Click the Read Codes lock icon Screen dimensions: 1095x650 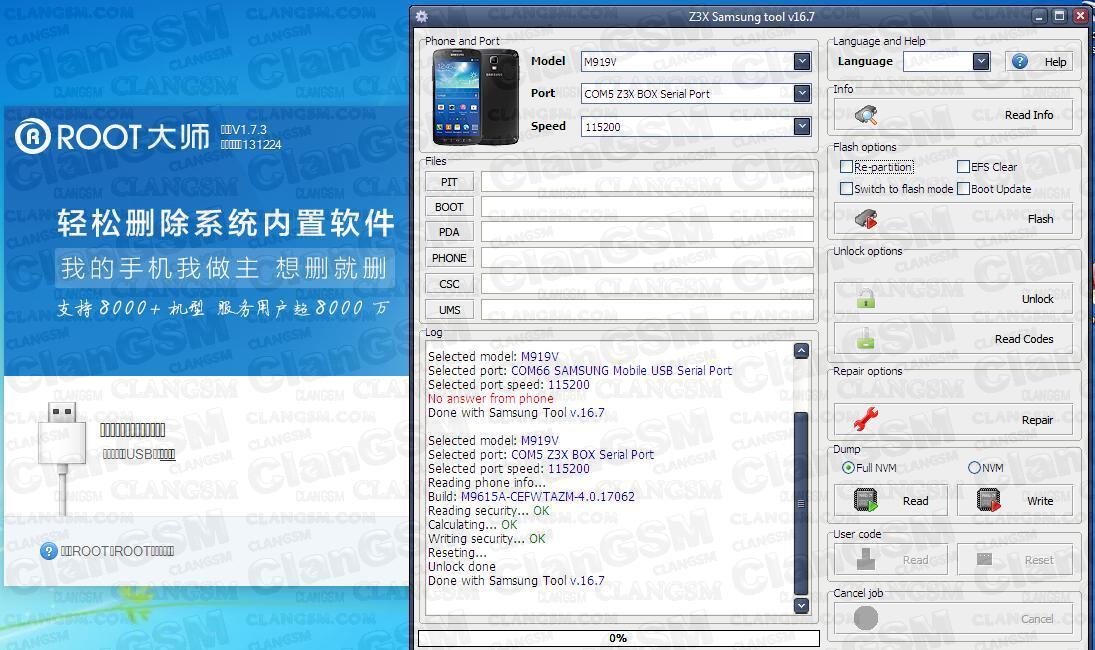point(866,339)
